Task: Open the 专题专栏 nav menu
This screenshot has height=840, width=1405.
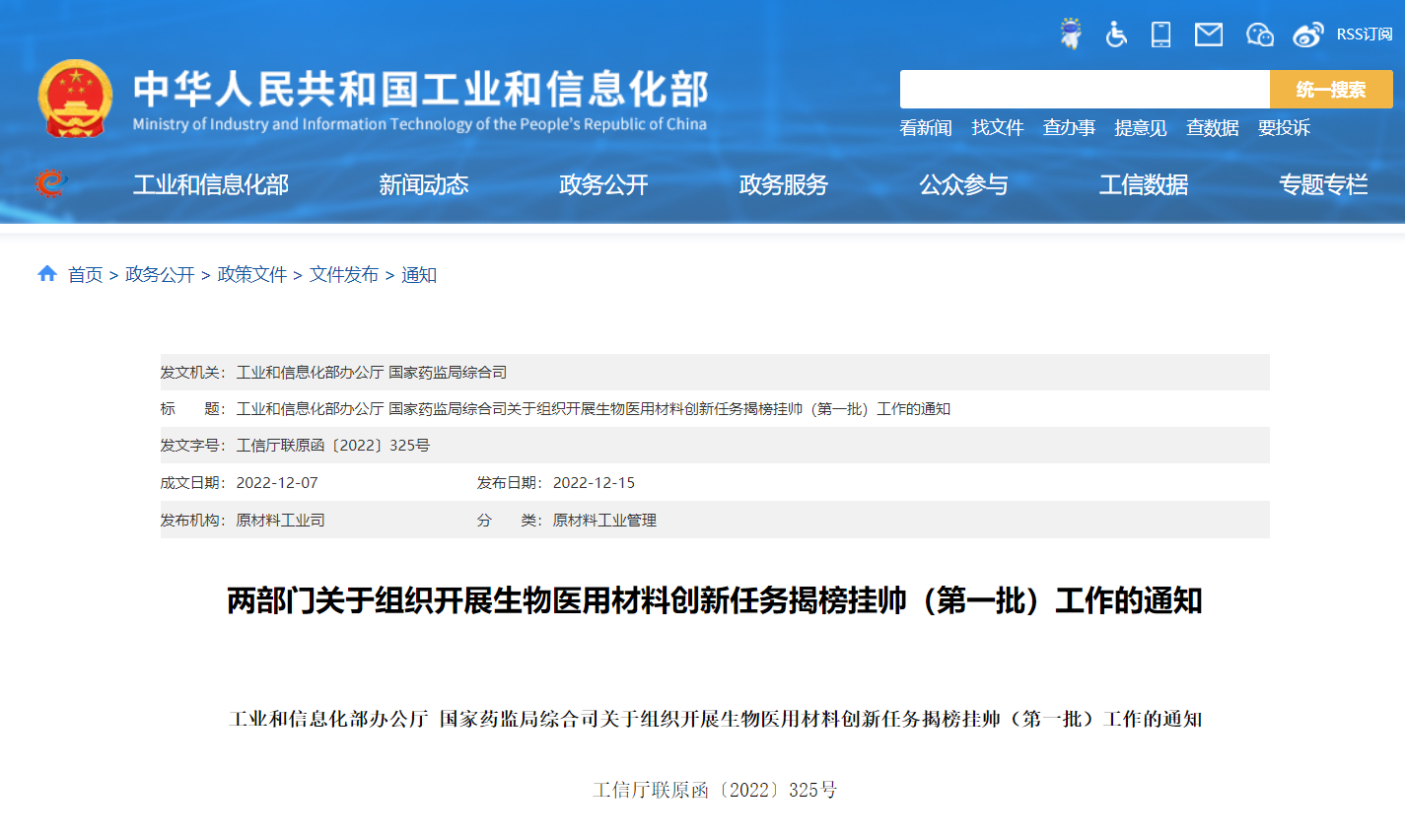Action: (x=1323, y=184)
